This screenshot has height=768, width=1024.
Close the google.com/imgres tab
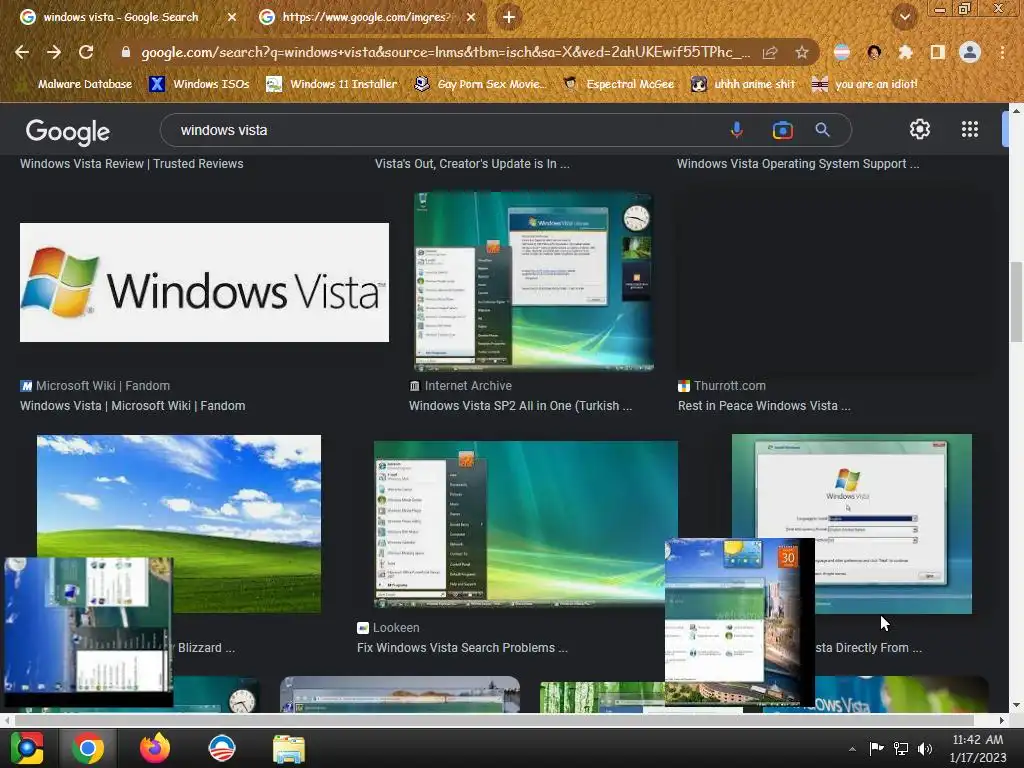click(471, 17)
